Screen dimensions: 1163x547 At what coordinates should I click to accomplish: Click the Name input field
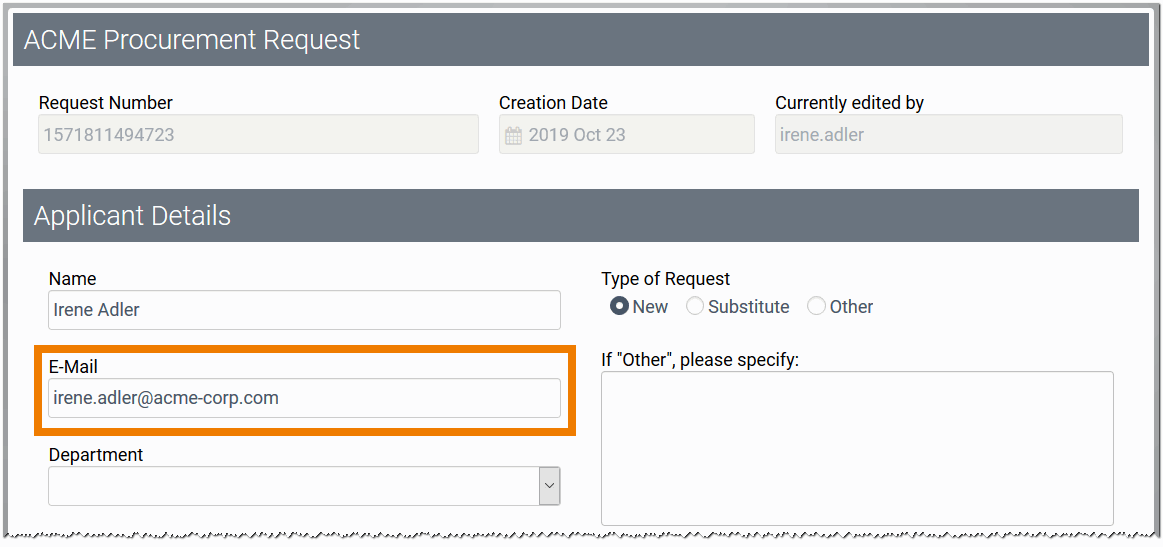click(x=304, y=310)
